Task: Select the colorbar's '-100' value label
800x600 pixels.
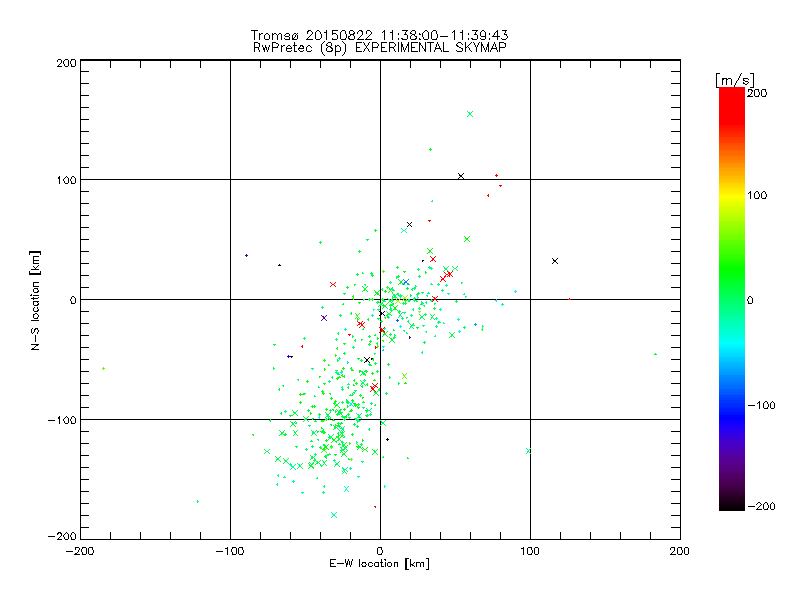Action: click(x=761, y=405)
